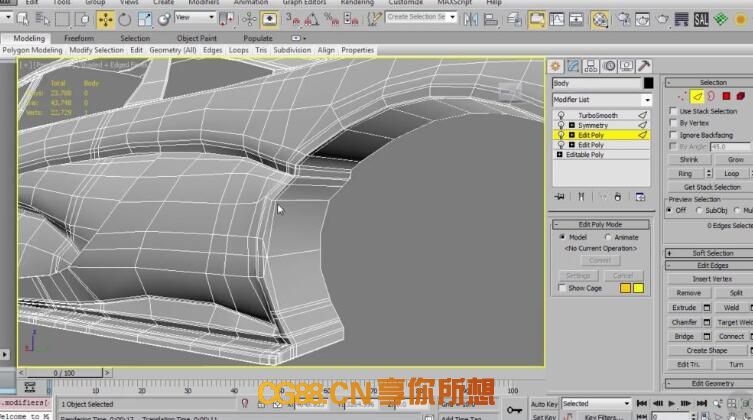This screenshot has height=420, width=753.
Task: Open the Geometry (All) ribbon panel
Action: (x=172, y=50)
